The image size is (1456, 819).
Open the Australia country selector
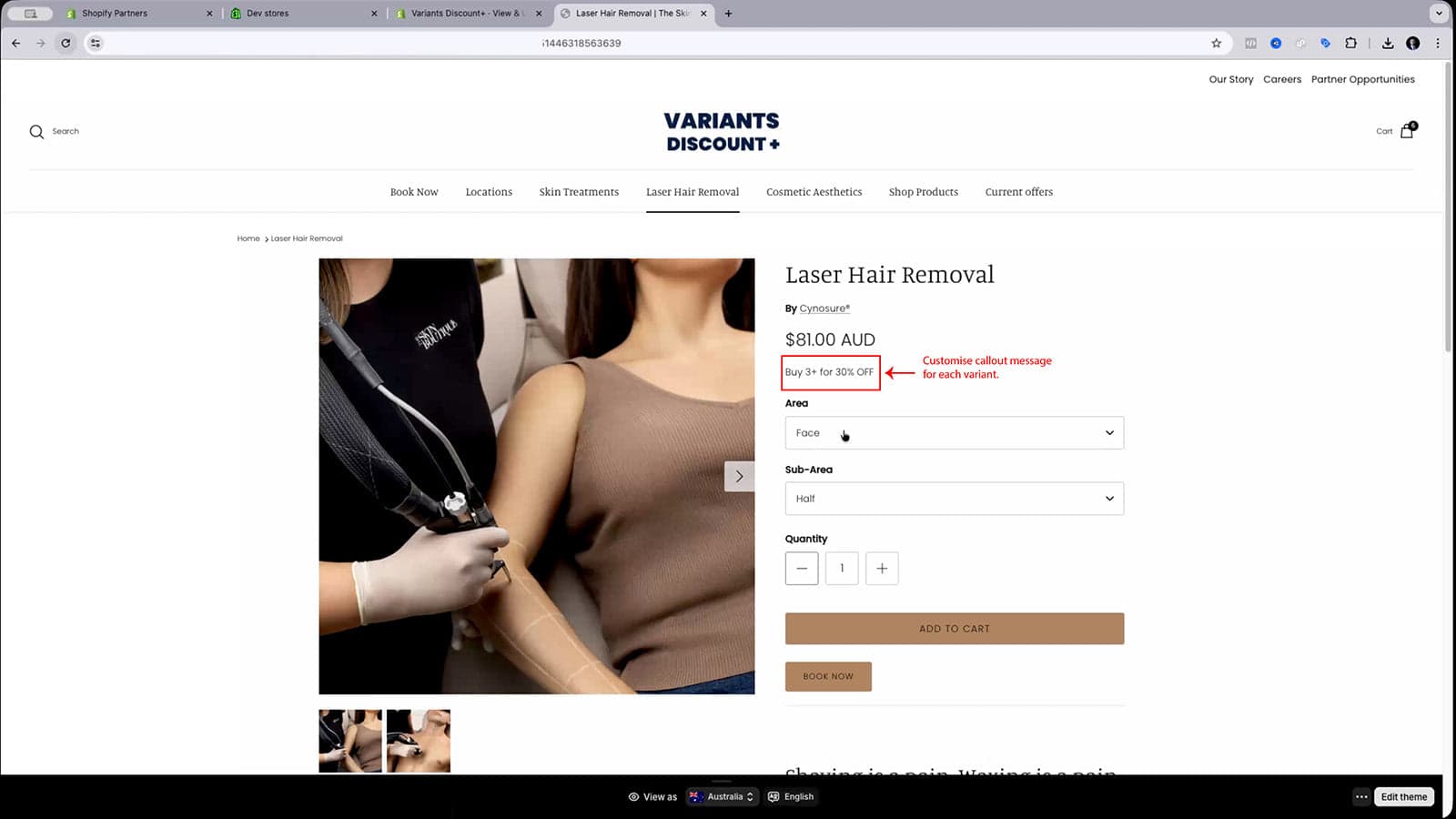[722, 796]
